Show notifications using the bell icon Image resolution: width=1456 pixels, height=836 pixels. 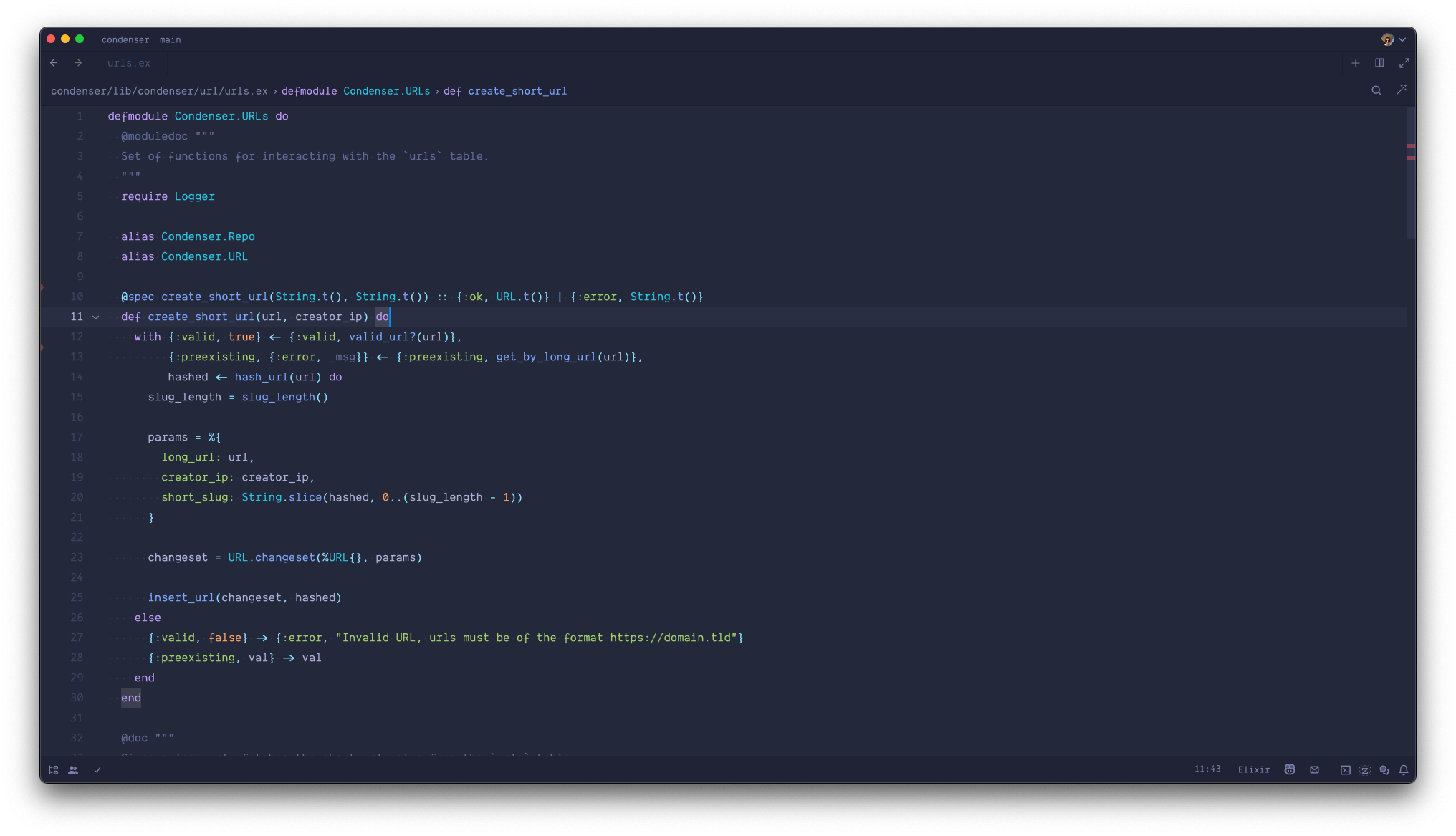[1404, 770]
